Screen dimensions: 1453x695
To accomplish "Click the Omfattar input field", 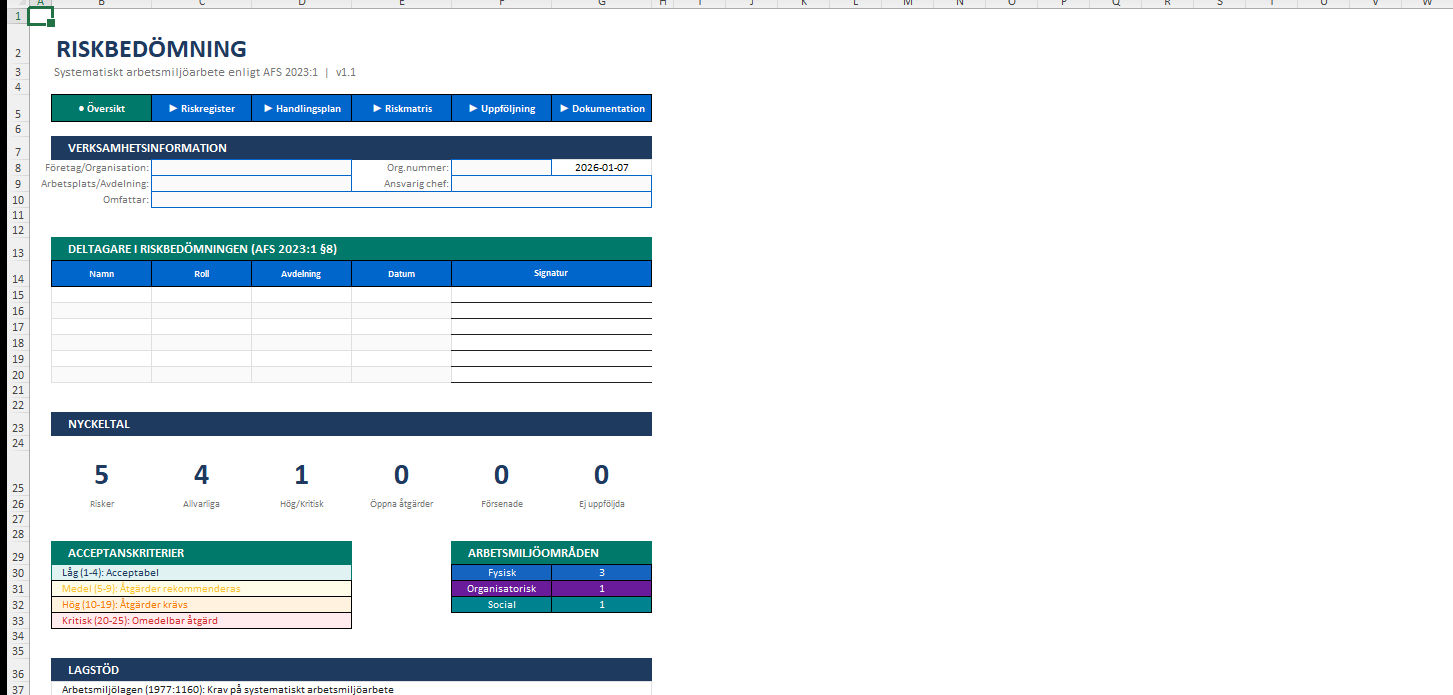I will 401,200.
